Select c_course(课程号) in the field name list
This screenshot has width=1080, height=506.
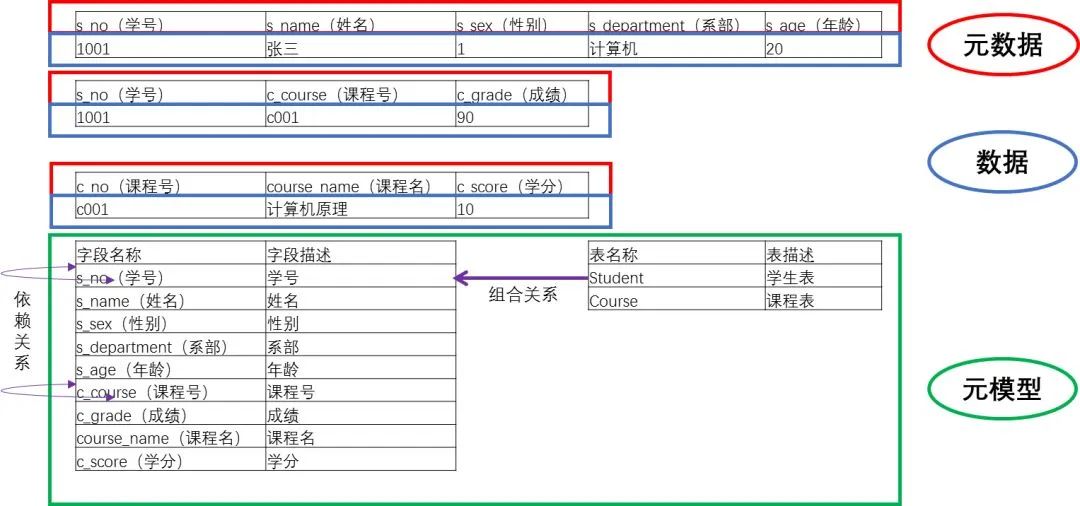[171, 390]
